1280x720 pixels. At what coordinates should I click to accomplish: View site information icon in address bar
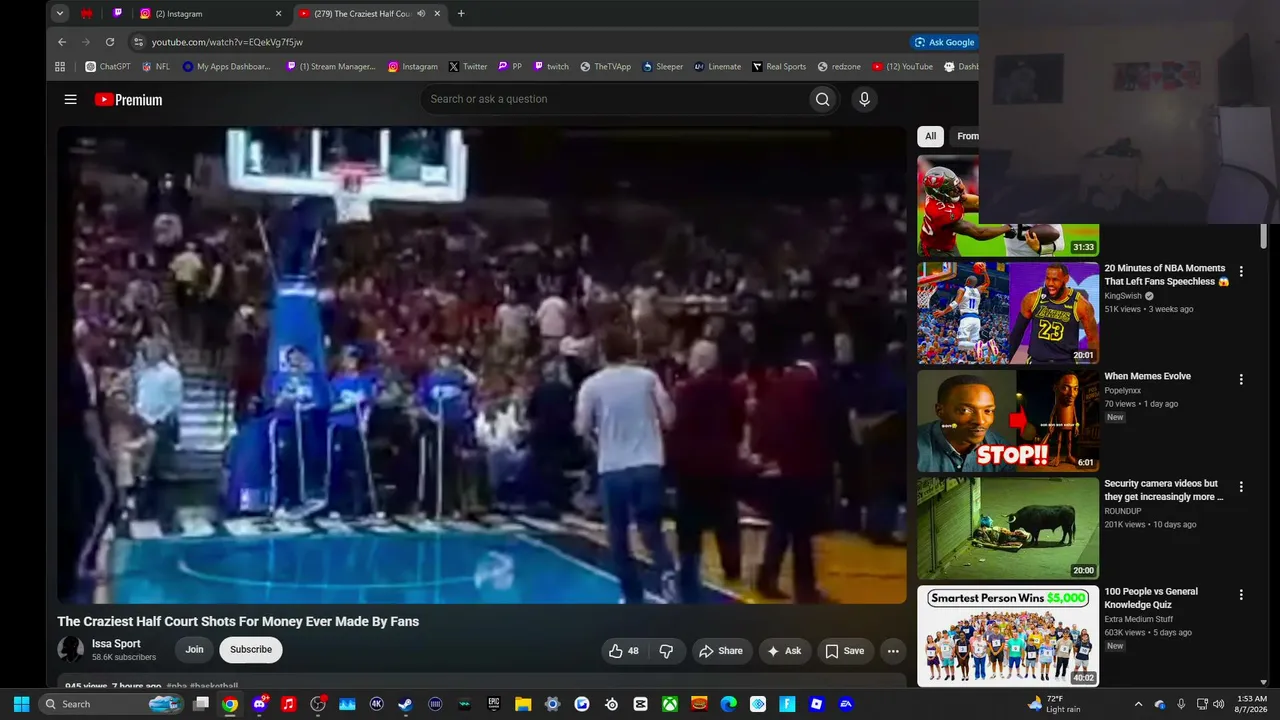pos(139,42)
